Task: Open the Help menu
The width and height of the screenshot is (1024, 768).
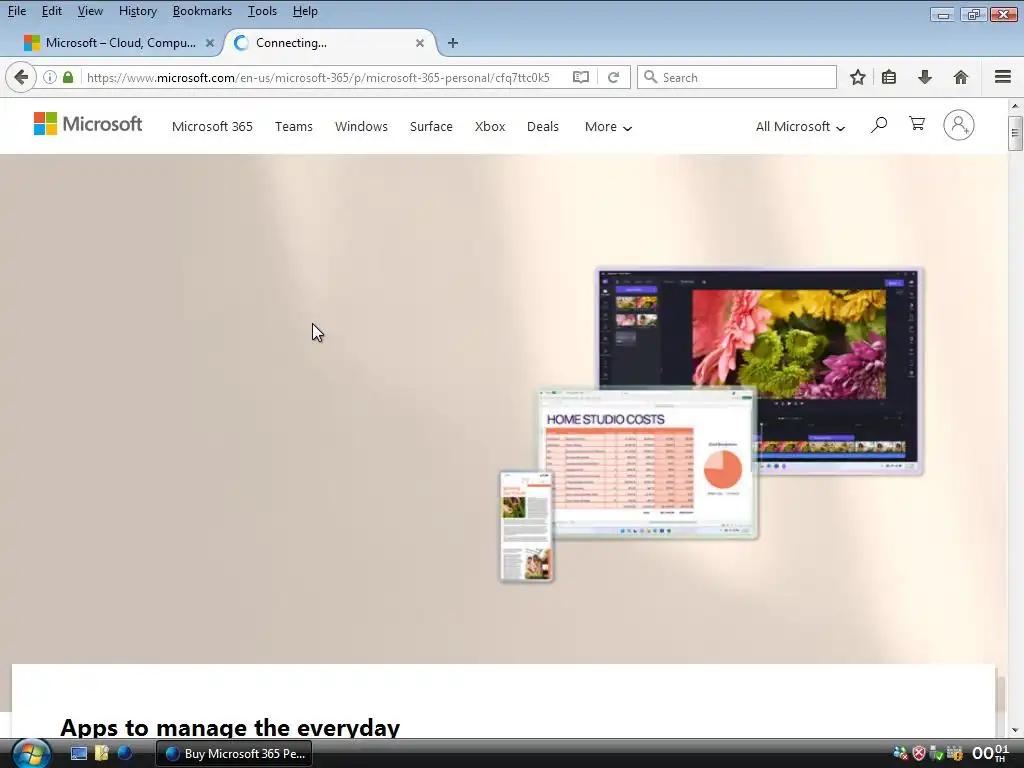Action: click(305, 11)
